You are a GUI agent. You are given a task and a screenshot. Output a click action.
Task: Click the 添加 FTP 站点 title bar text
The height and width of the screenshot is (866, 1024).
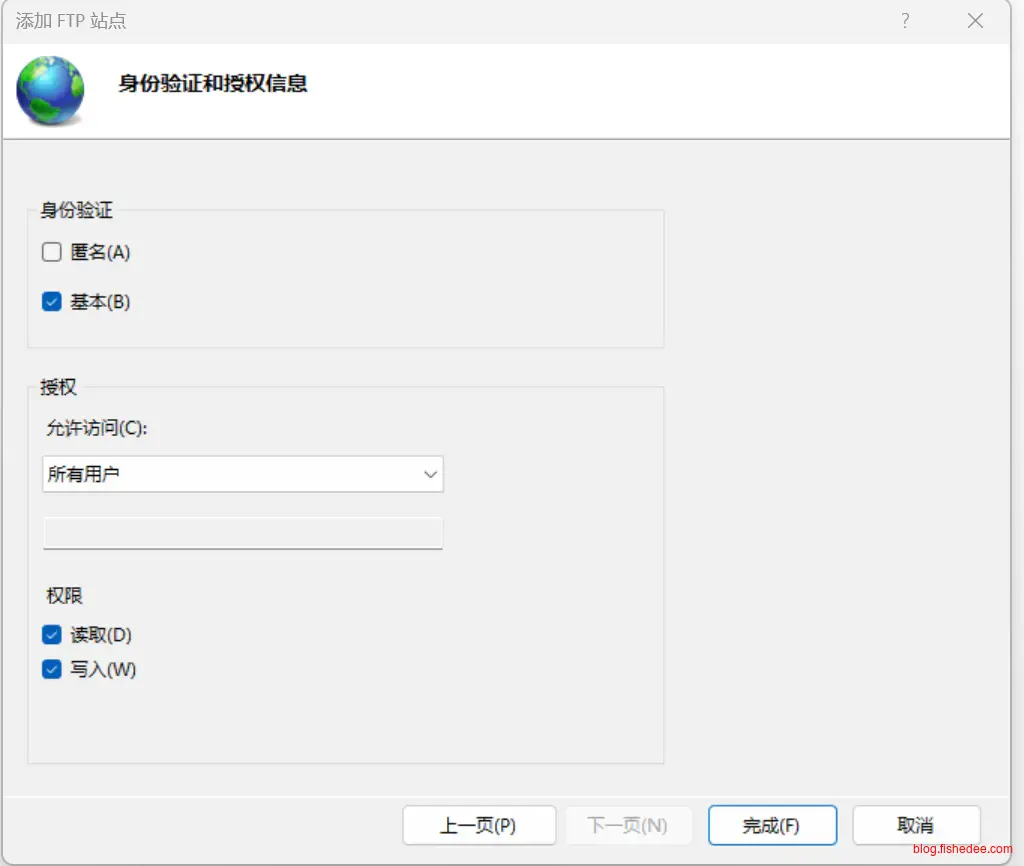pos(71,21)
